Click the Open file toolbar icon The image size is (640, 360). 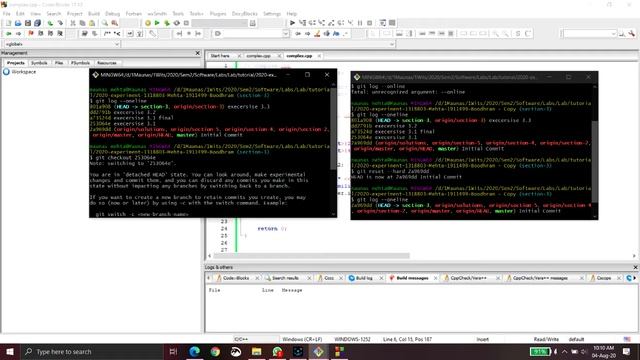(x=18, y=23)
